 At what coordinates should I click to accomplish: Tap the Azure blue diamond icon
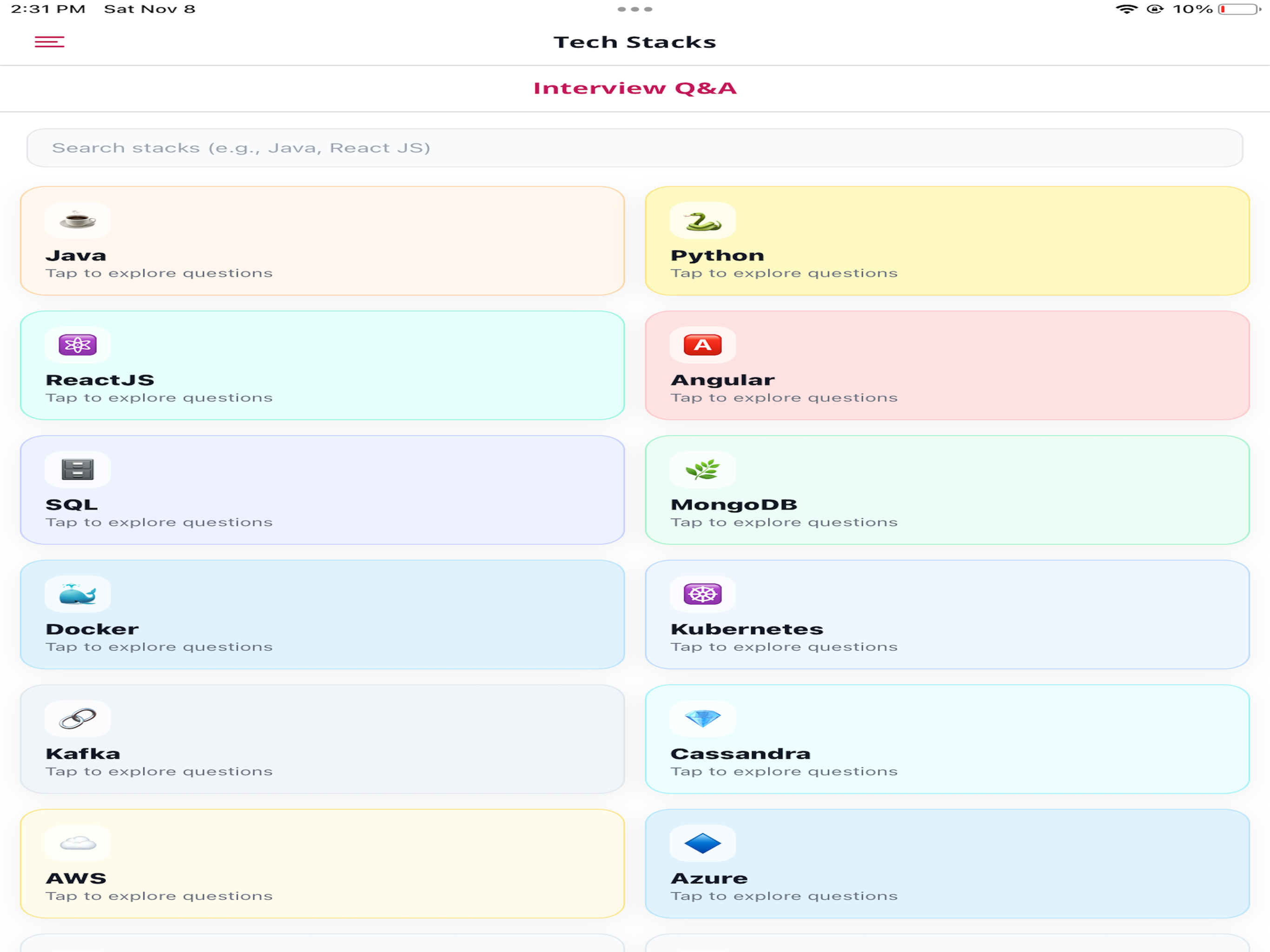point(703,844)
